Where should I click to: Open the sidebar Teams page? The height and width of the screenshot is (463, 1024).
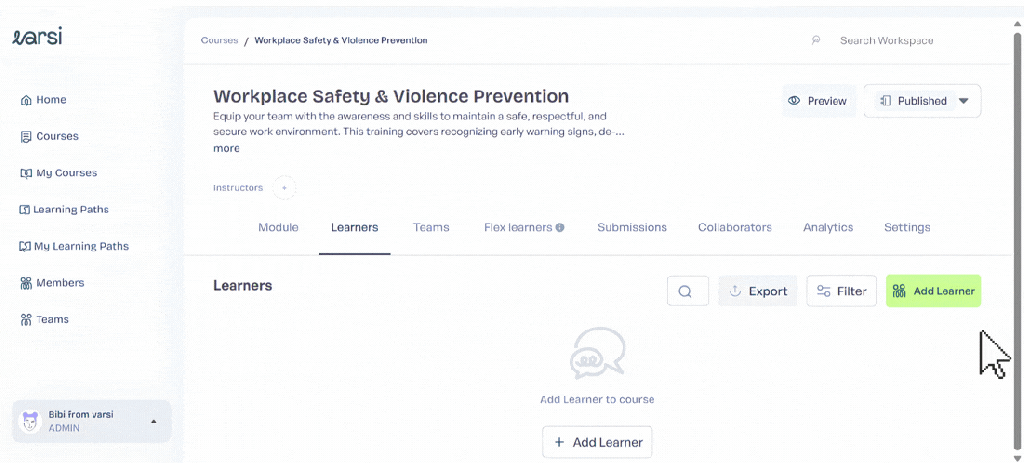[44, 319]
